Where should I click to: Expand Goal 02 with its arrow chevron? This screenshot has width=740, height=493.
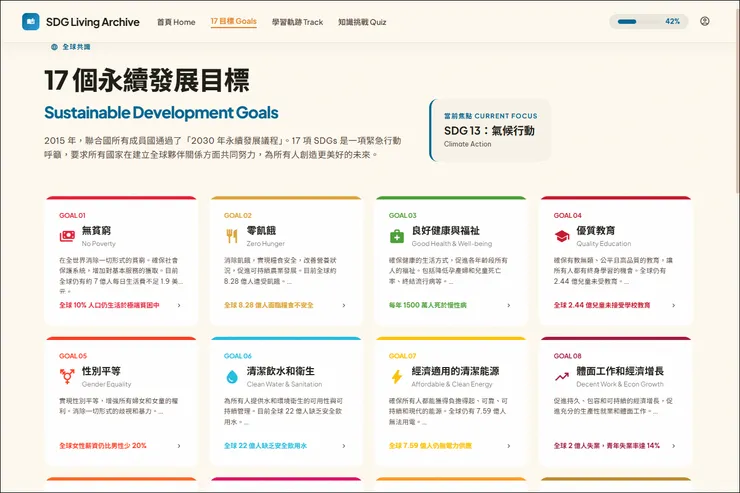[344, 305]
